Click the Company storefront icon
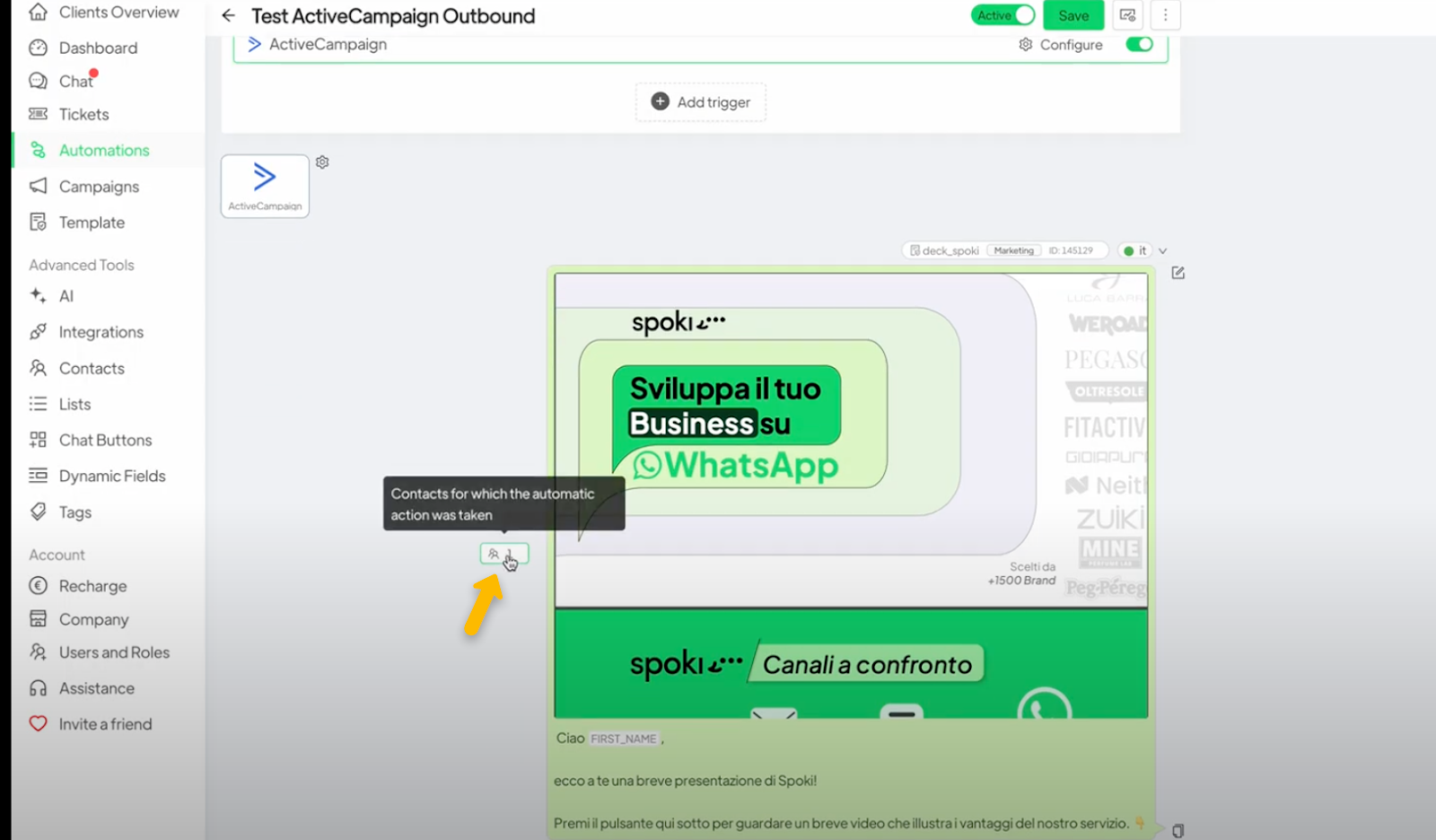Screen dimensions: 1436x840 click(x=38, y=618)
